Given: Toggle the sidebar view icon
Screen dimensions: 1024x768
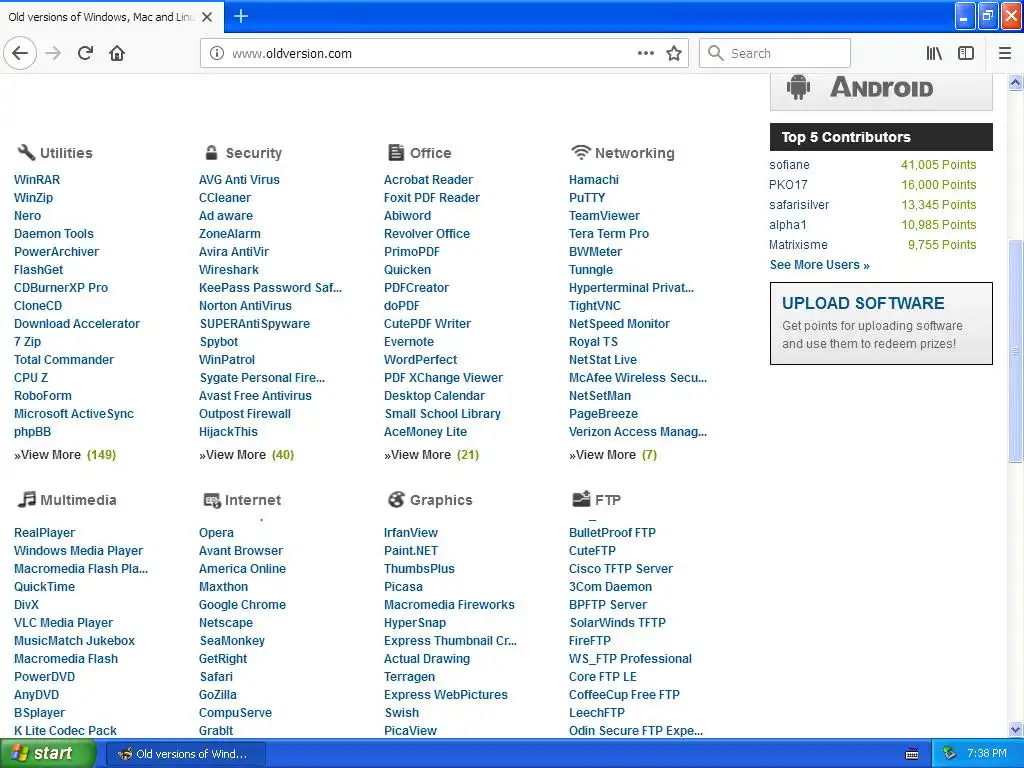Looking at the screenshot, I should click(x=966, y=54).
